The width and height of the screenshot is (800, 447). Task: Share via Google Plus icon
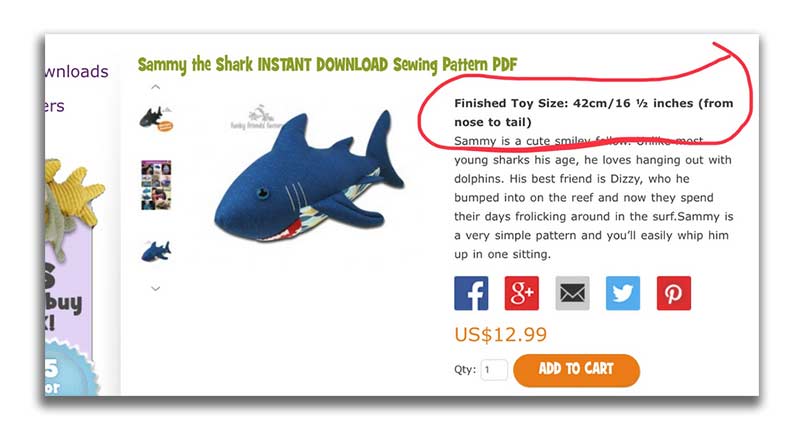click(521, 293)
